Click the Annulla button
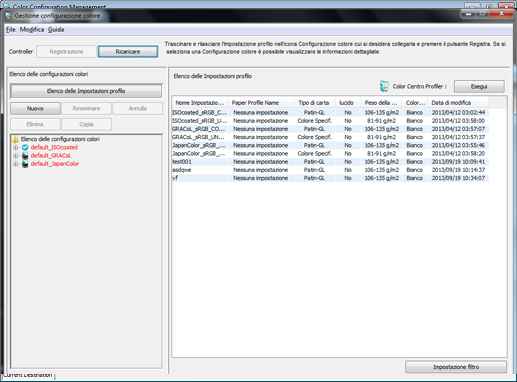Image resolution: width=517 pixels, height=382 pixels. pyautogui.click(x=137, y=108)
